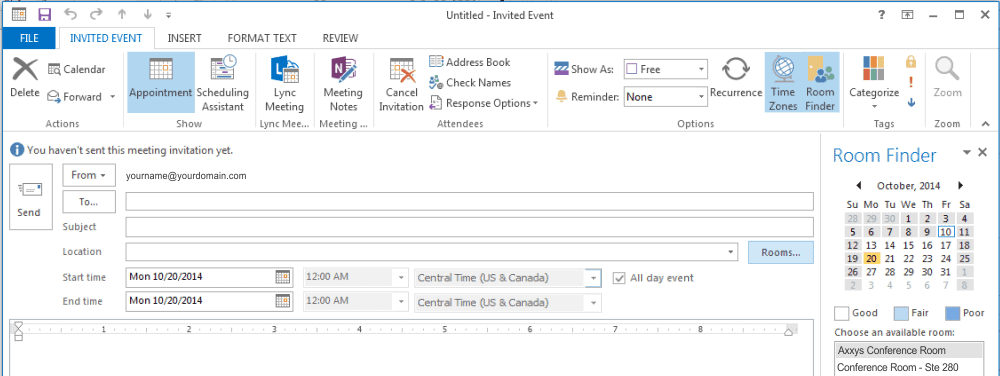The height and width of the screenshot is (376, 1000).
Task: Click Forward in Actions group
Action: [x=75, y=97]
